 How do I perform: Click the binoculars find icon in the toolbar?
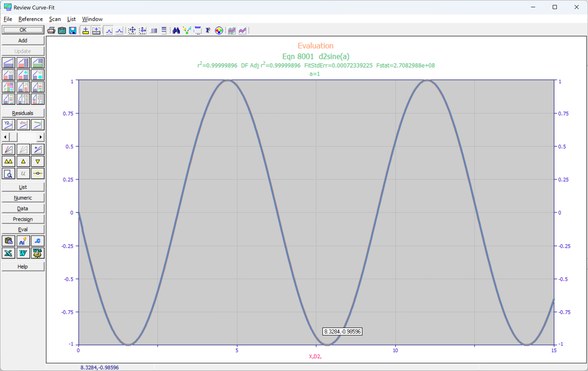pyautogui.click(x=176, y=30)
